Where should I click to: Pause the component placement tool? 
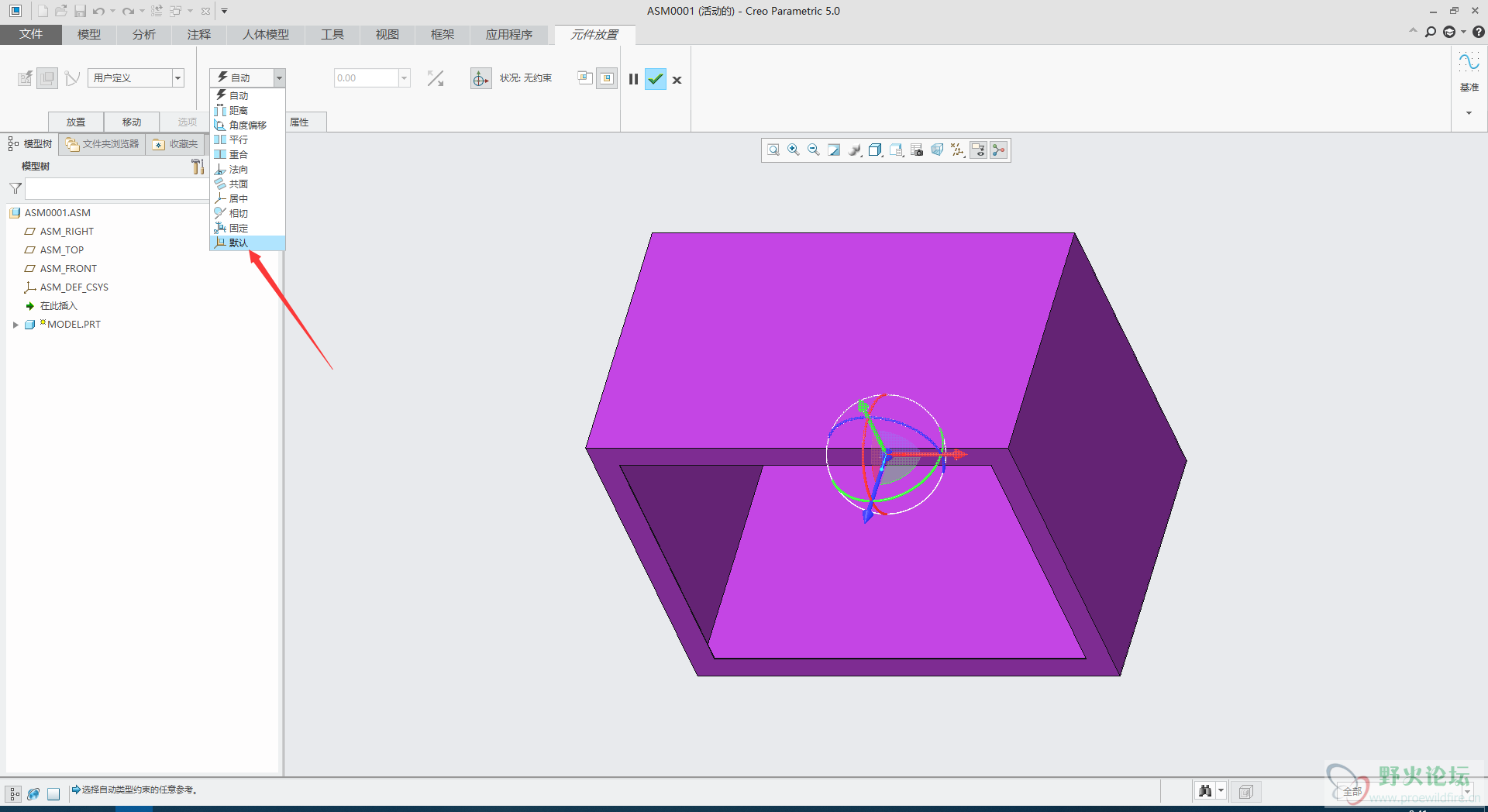633,79
